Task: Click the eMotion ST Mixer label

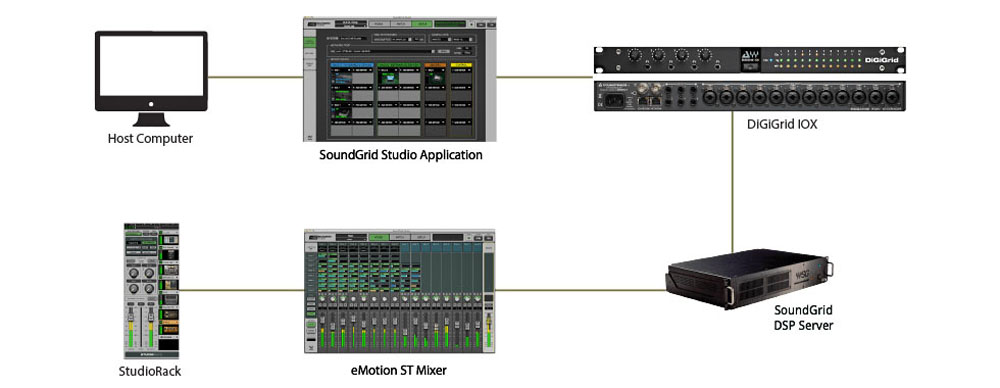Action: [401, 369]
